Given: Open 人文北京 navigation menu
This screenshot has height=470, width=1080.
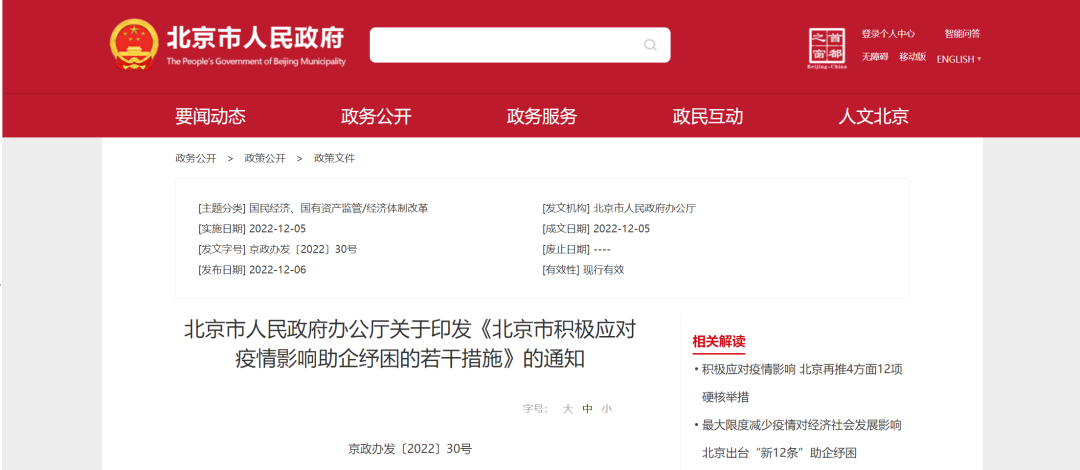Looking at the screenshot, I should coord(873,116).
